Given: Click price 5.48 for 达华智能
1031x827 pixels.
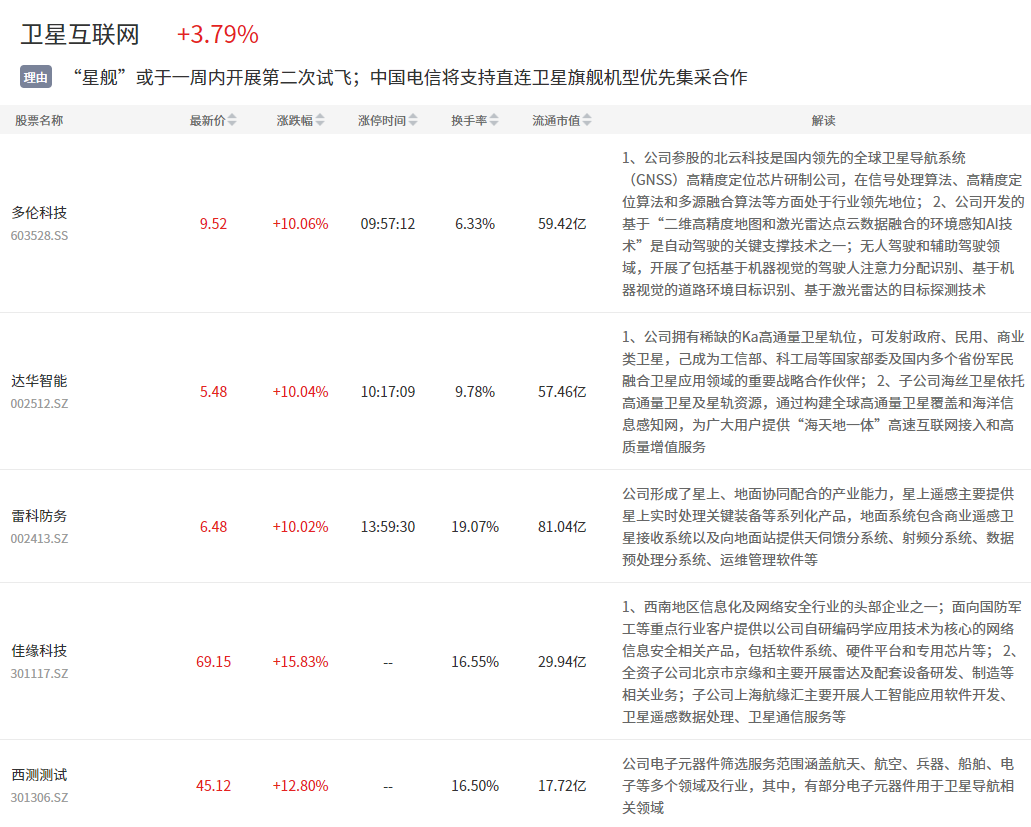Looking at the screenshot, I should [214, 392].
